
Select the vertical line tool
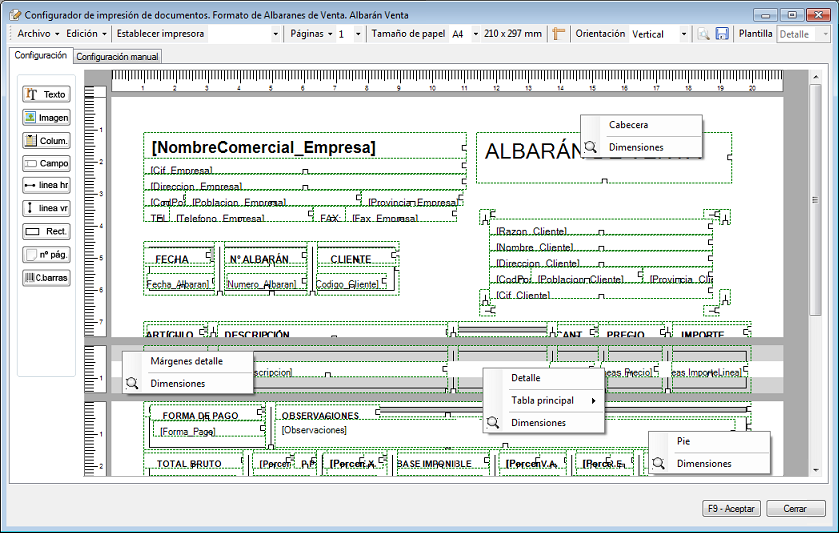46,209
